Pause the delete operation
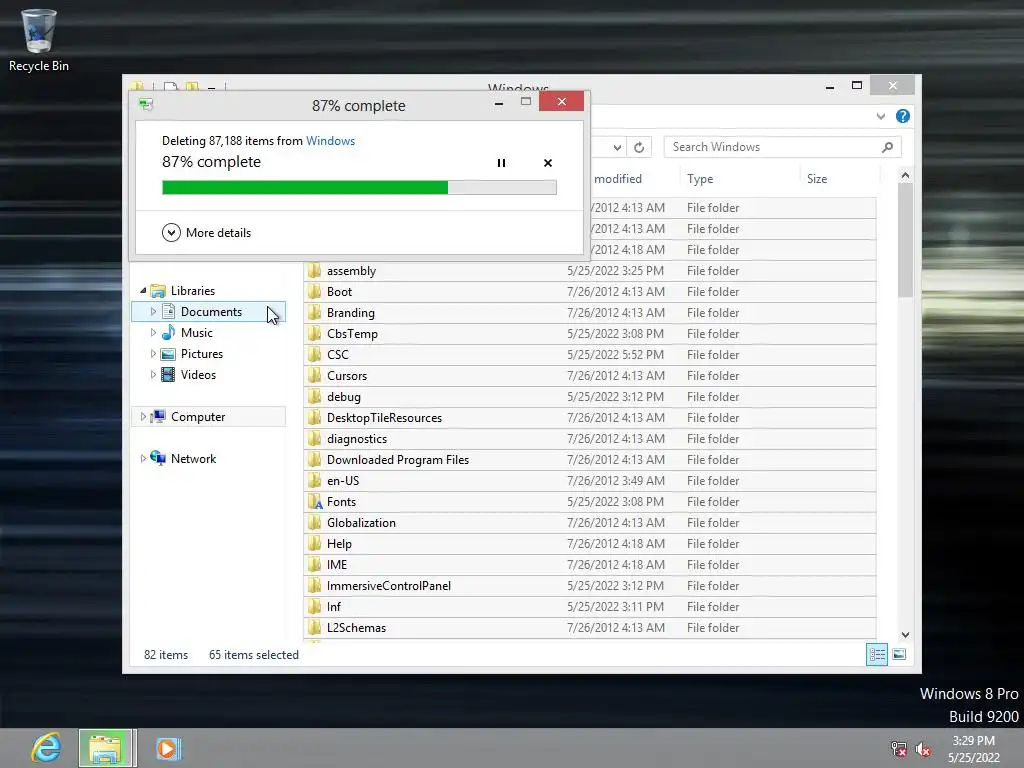The width and height of the screenshot is (1024, 768). pos(501,163)
